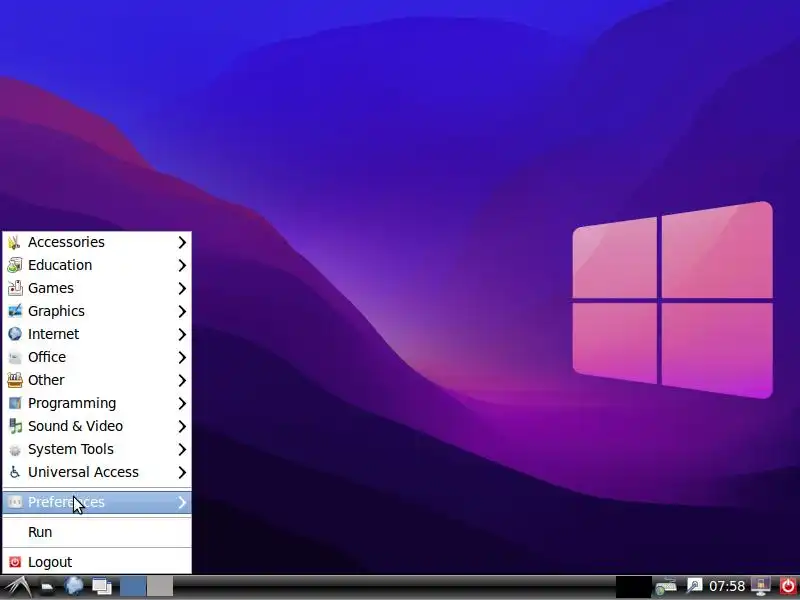Image resolution: width=800 pixels, height=600 pixels.
Task: Open the Office menu category
Action: coord(97,357)
